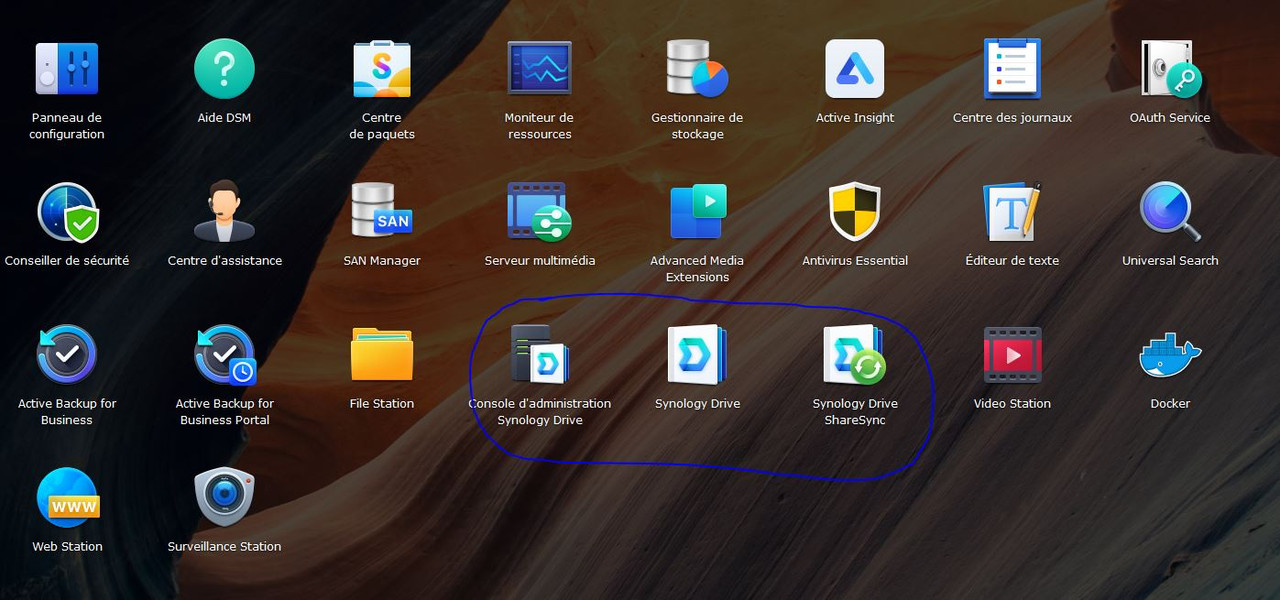
Task: Open Gestionnaire de stockage
Action: [697, 69]
